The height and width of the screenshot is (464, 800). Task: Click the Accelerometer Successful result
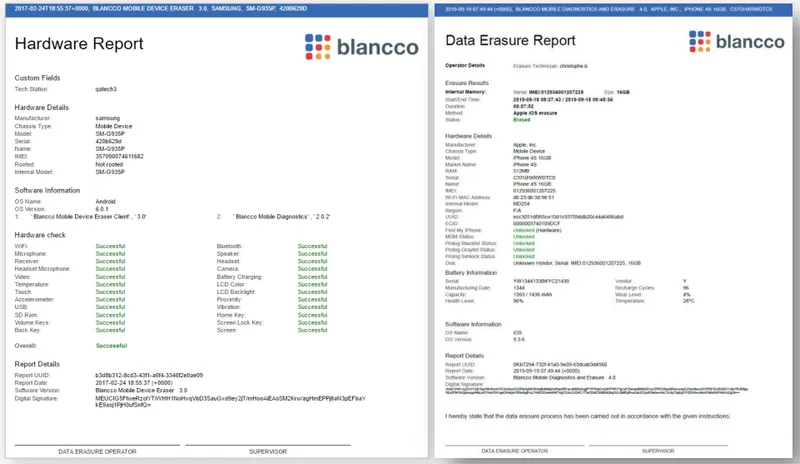tap(110, 300)
